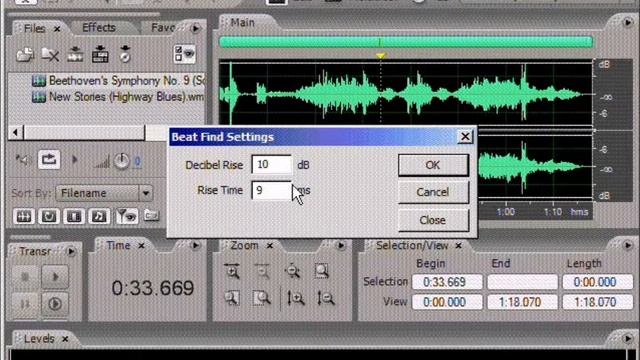Click the yellow playhead marker
The height and width of the screenshot is (360, 640).
(x=380, y=56)
